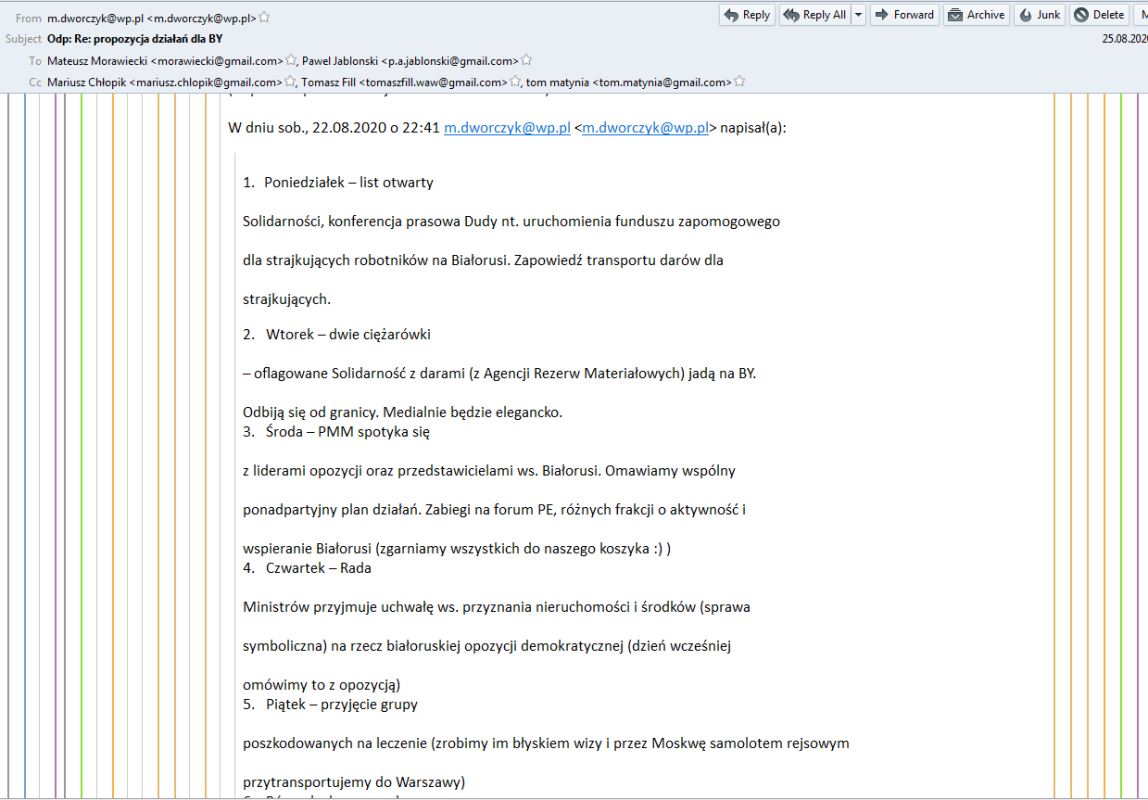Screen dimensions: 1148x800
Task: Click star beside tom matynia address
Action: tap(740, 82)
